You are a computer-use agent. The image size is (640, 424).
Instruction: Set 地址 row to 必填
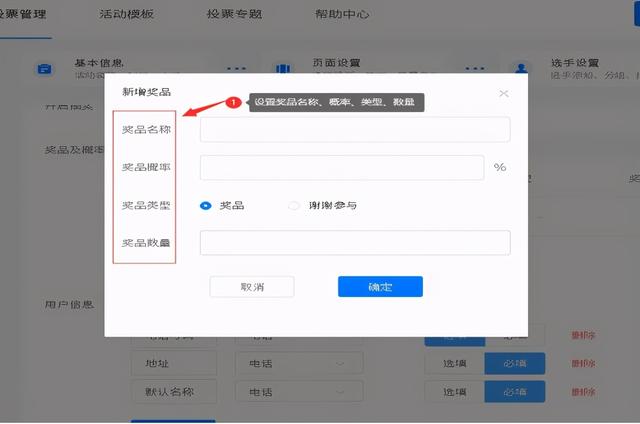[515, 363]
